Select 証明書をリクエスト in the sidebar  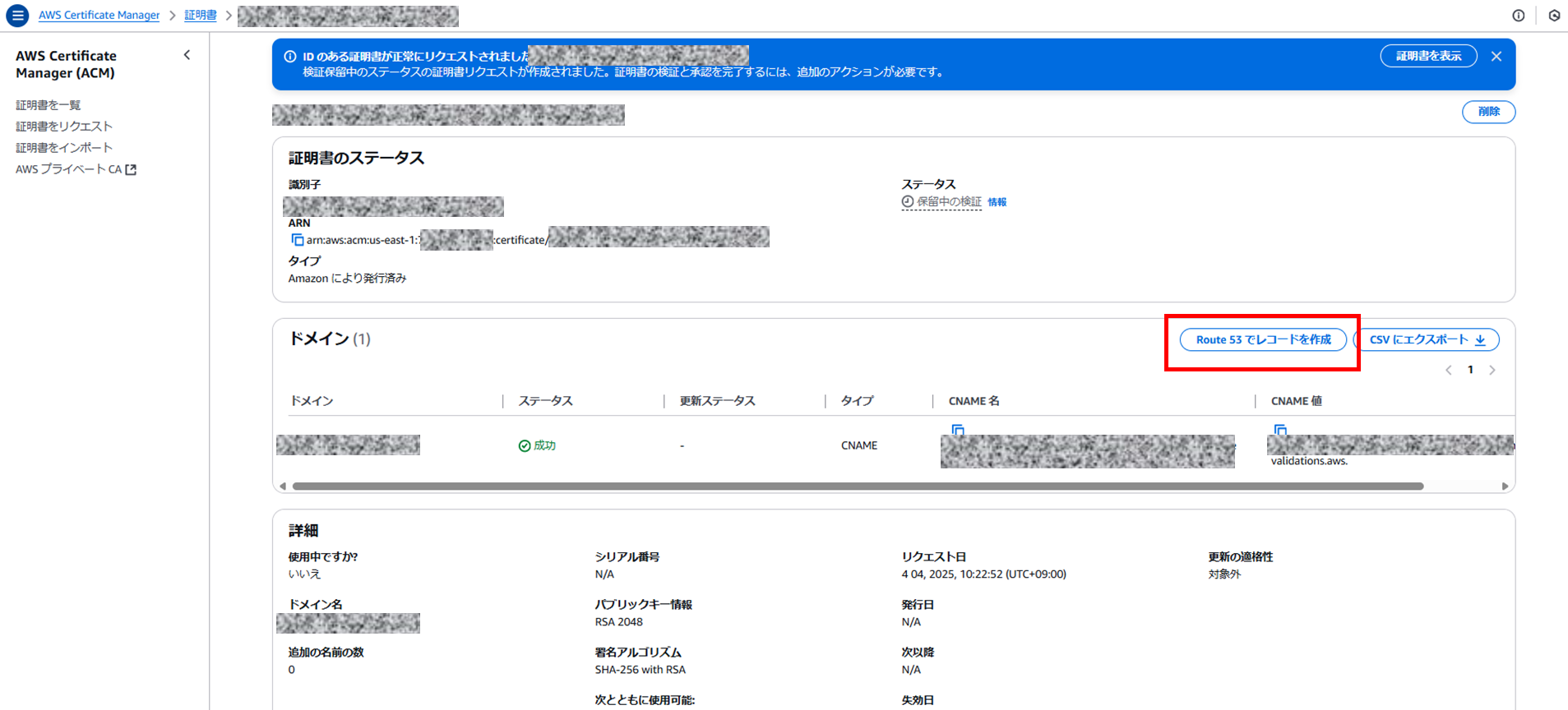64,127
